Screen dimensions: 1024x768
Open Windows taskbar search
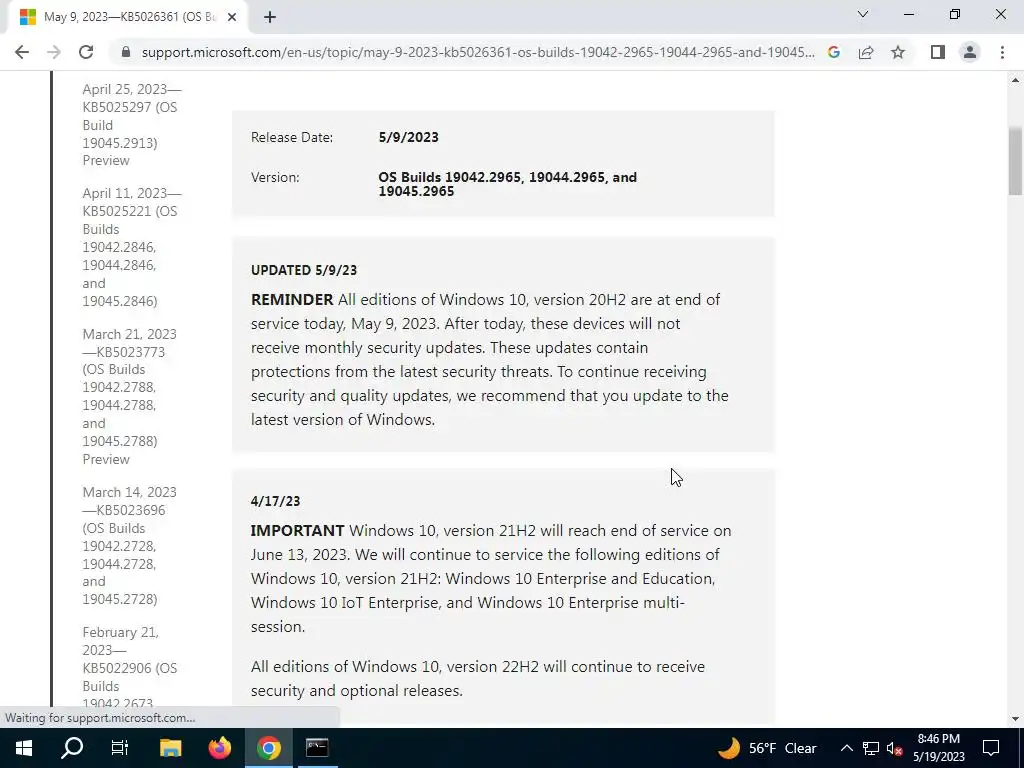pos(72,748)
